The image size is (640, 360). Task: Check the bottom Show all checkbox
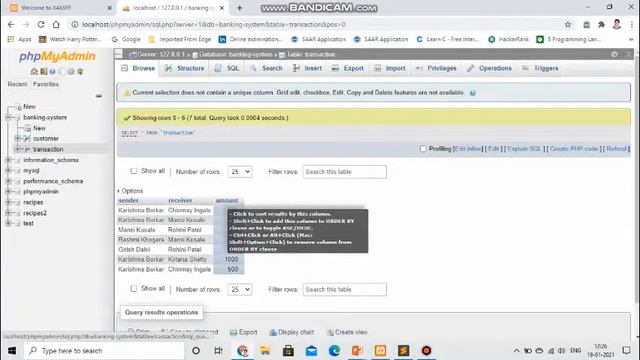133,289
